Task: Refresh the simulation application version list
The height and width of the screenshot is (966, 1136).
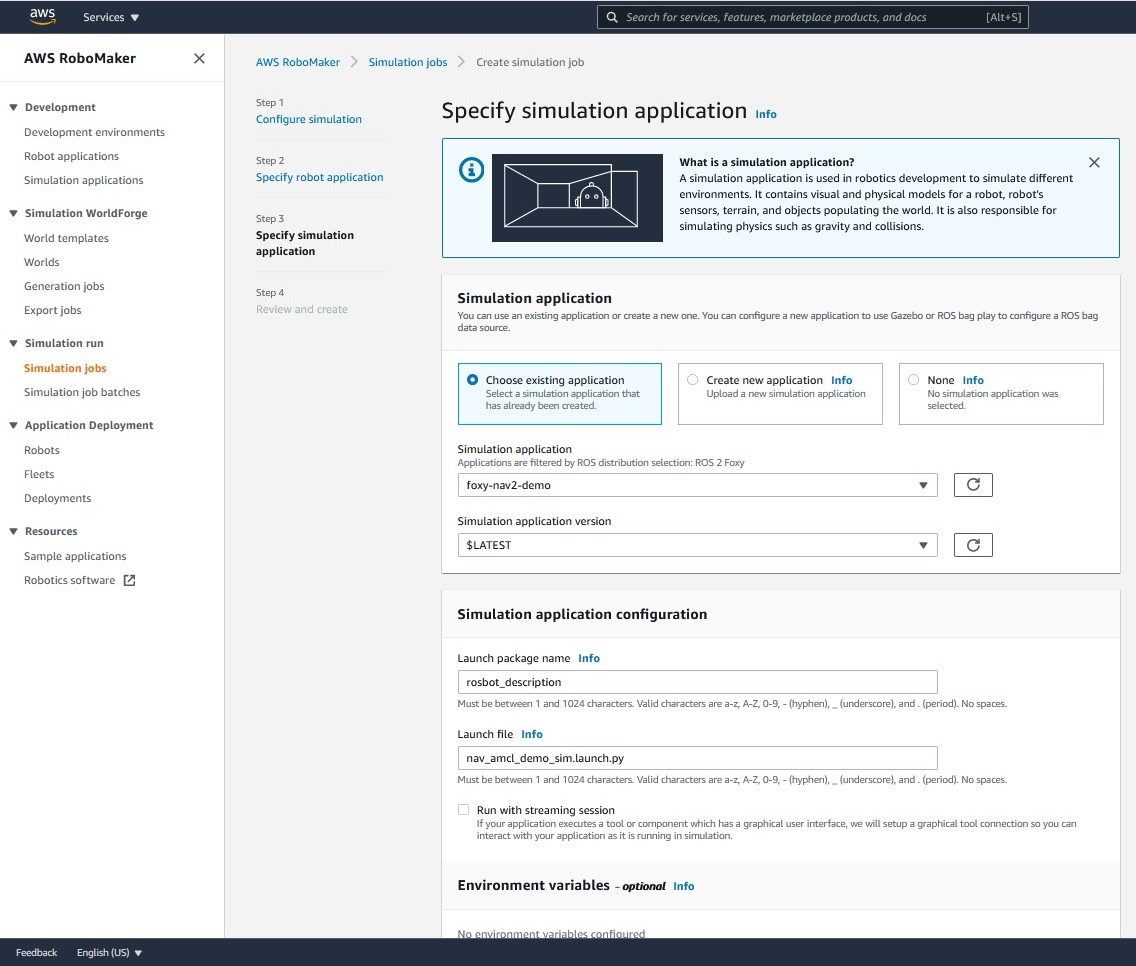Action: pyautogui.click(x=973, y=545)
